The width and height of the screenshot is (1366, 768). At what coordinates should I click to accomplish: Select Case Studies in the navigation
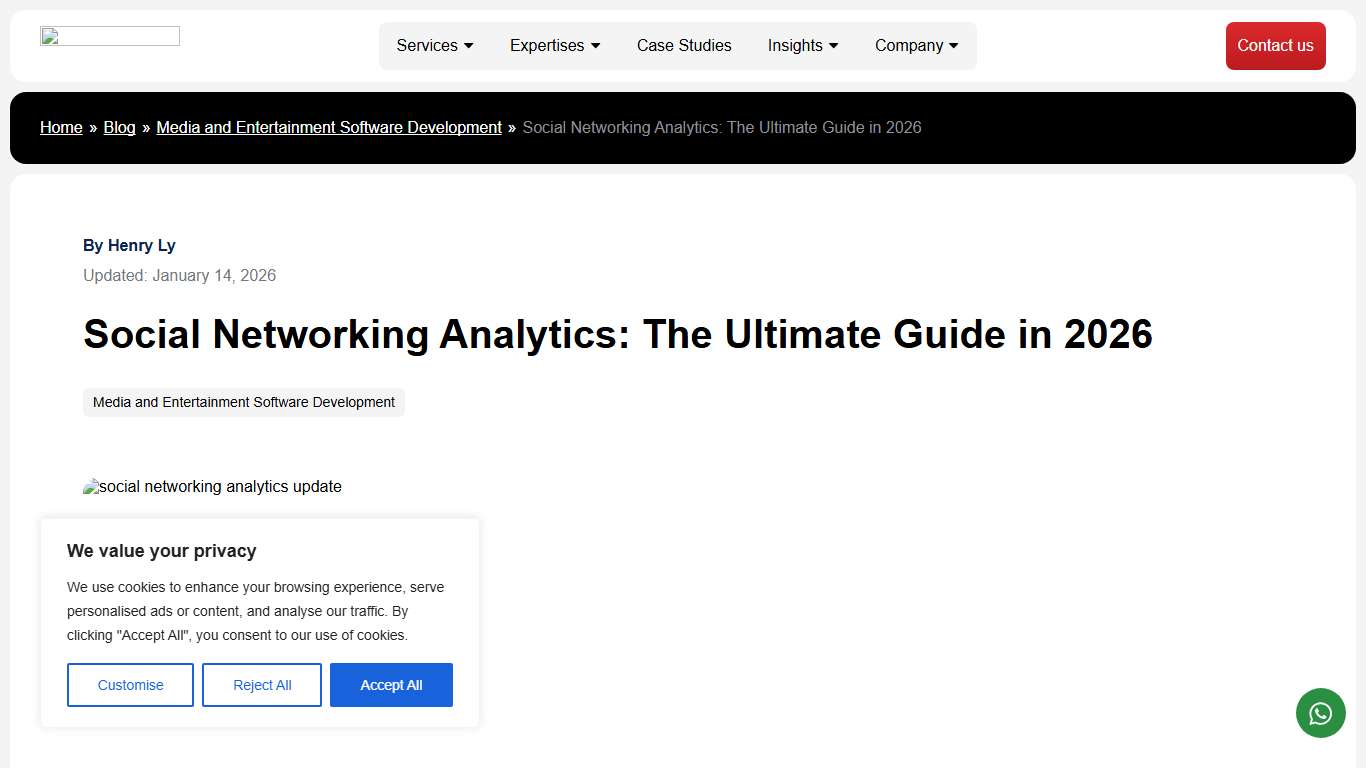tap(684, 45)
